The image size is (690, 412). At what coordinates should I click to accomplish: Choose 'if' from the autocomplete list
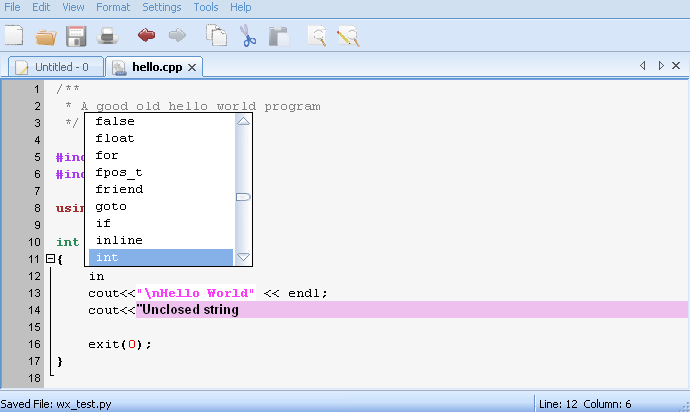pyautogui.click(x=161, y=223)
